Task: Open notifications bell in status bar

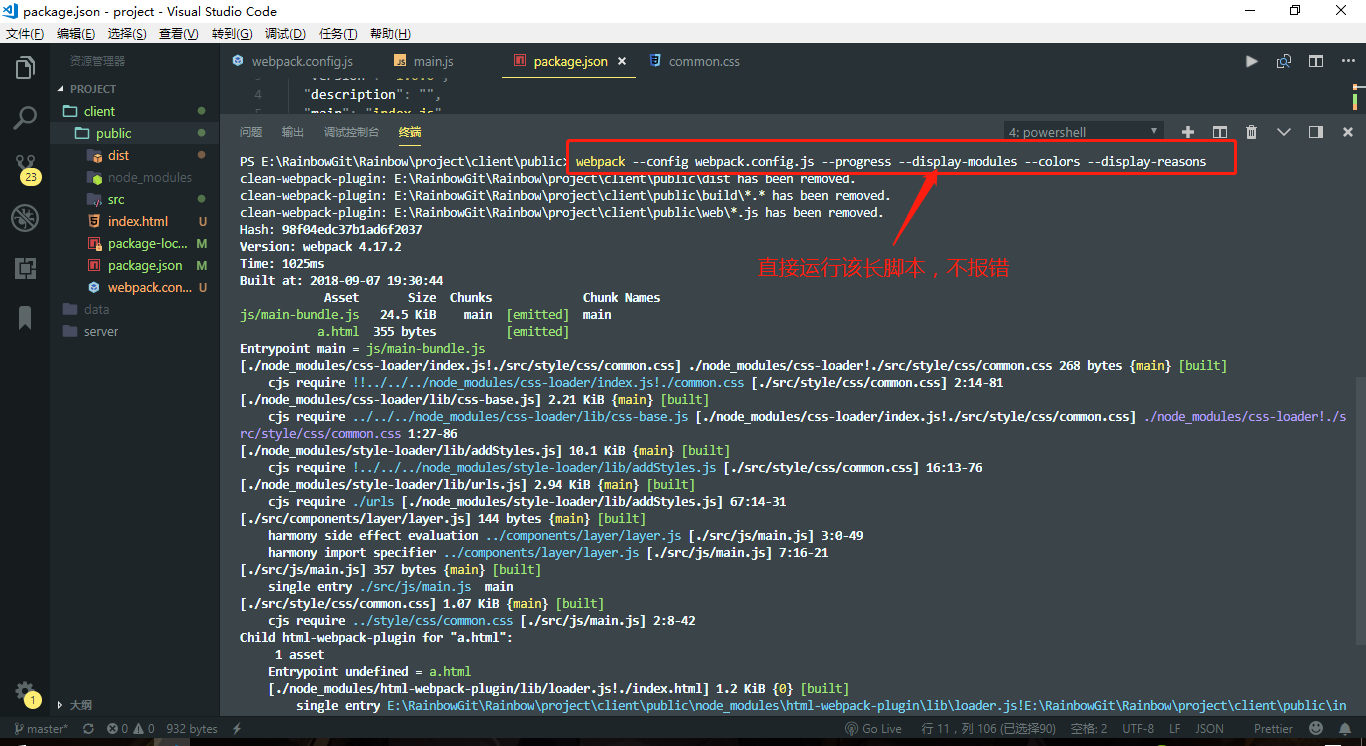Action: [x=1346, y=729]
